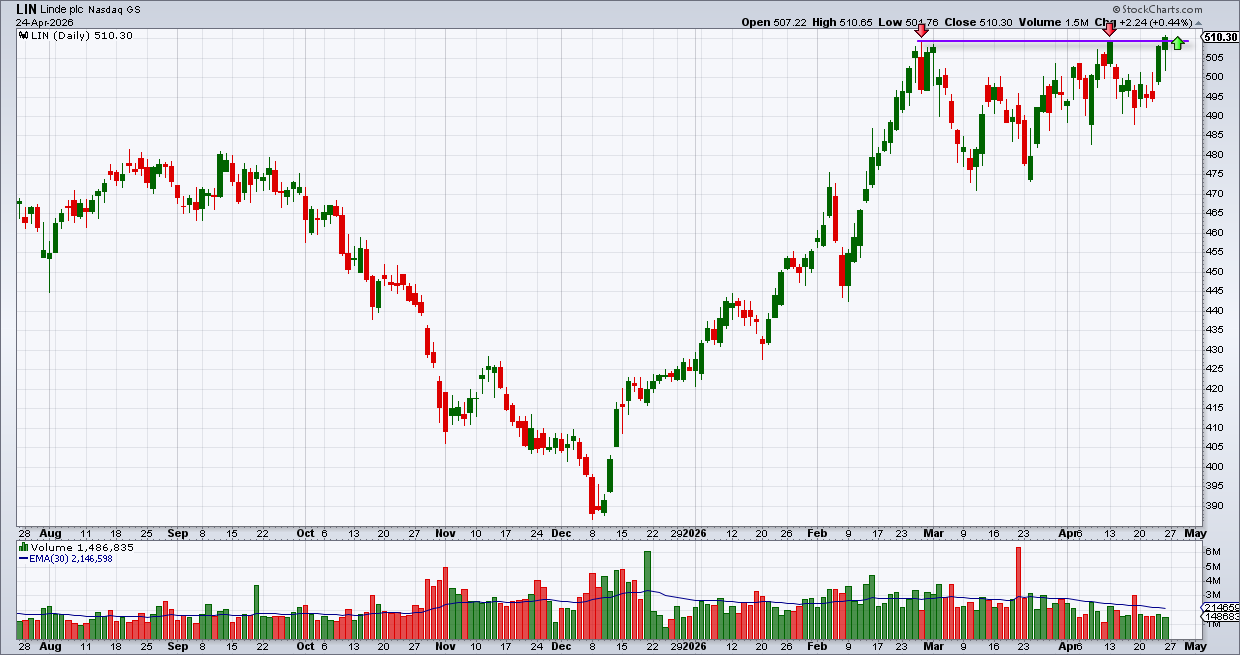The image size is (1240, 655).
Task: Click the 390 price axis label
Action: click(x=1212, y=505)
